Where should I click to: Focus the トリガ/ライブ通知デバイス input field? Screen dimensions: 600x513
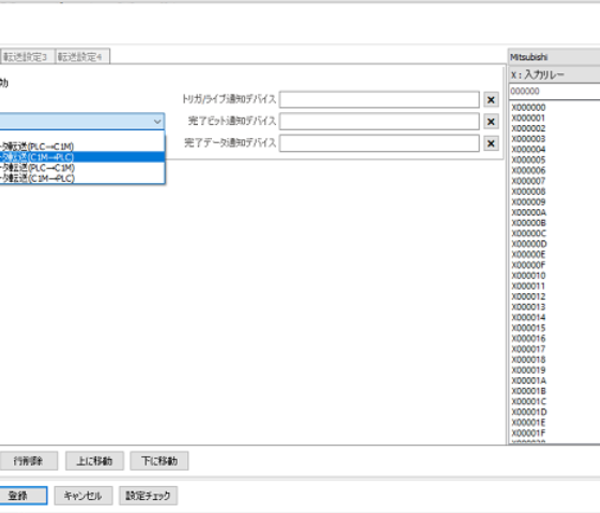tap(380, 100)
